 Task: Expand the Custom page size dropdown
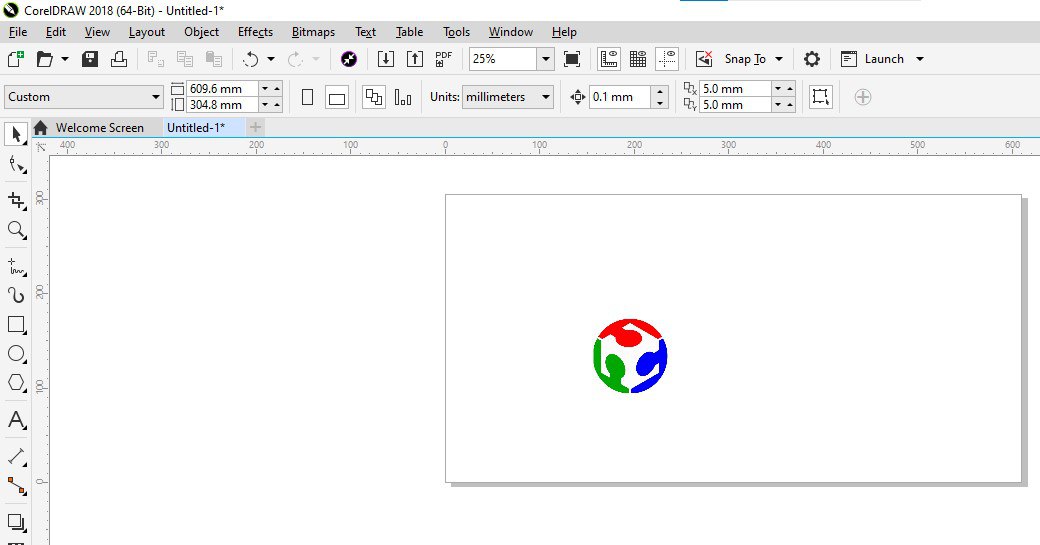[x=155, y=97]
